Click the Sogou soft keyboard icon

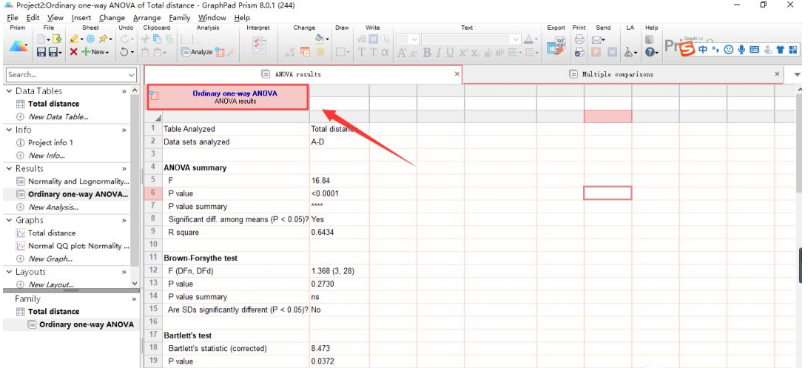point(754,49)
